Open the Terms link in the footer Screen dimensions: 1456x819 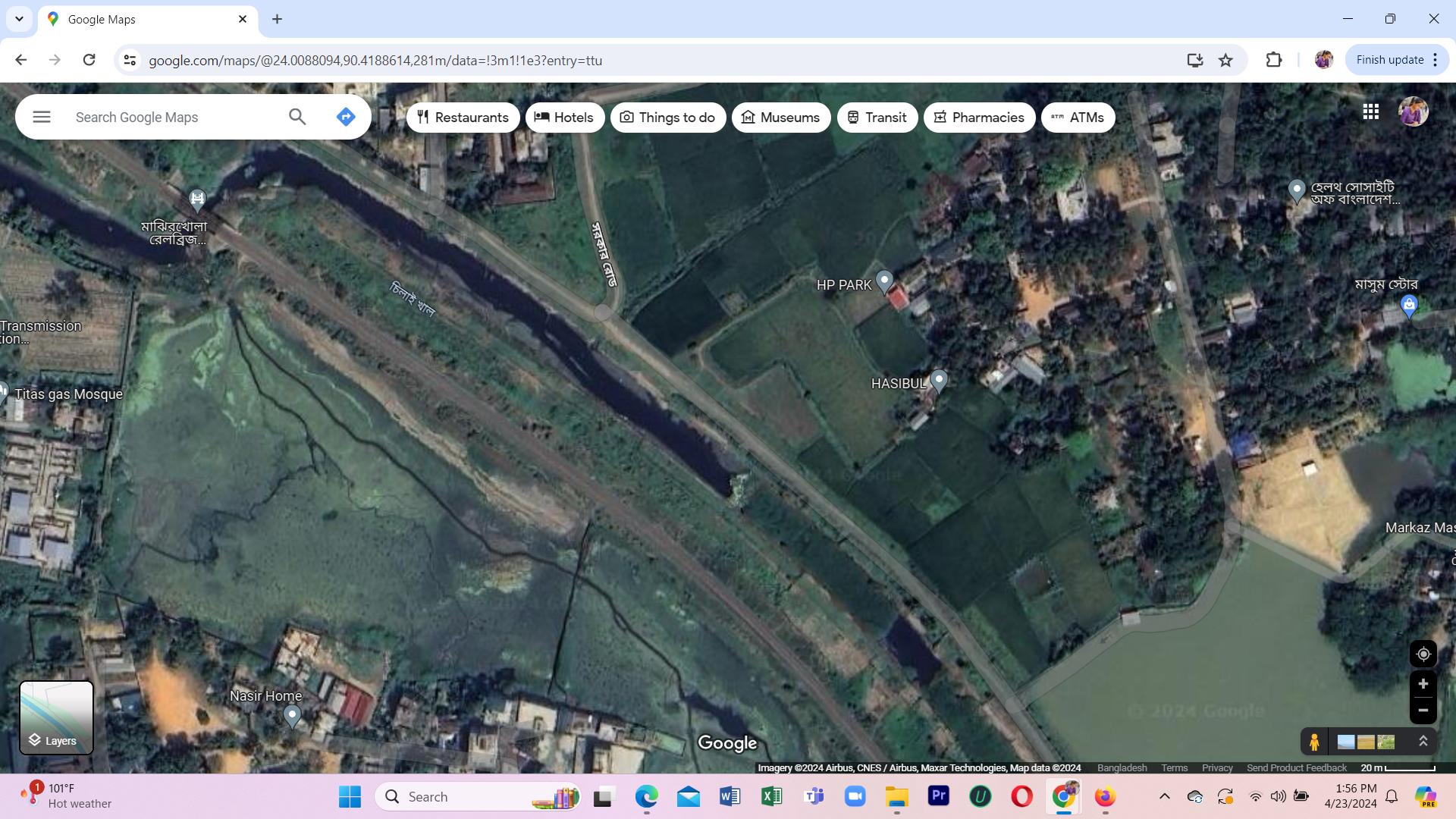[x=1174, y=767]
